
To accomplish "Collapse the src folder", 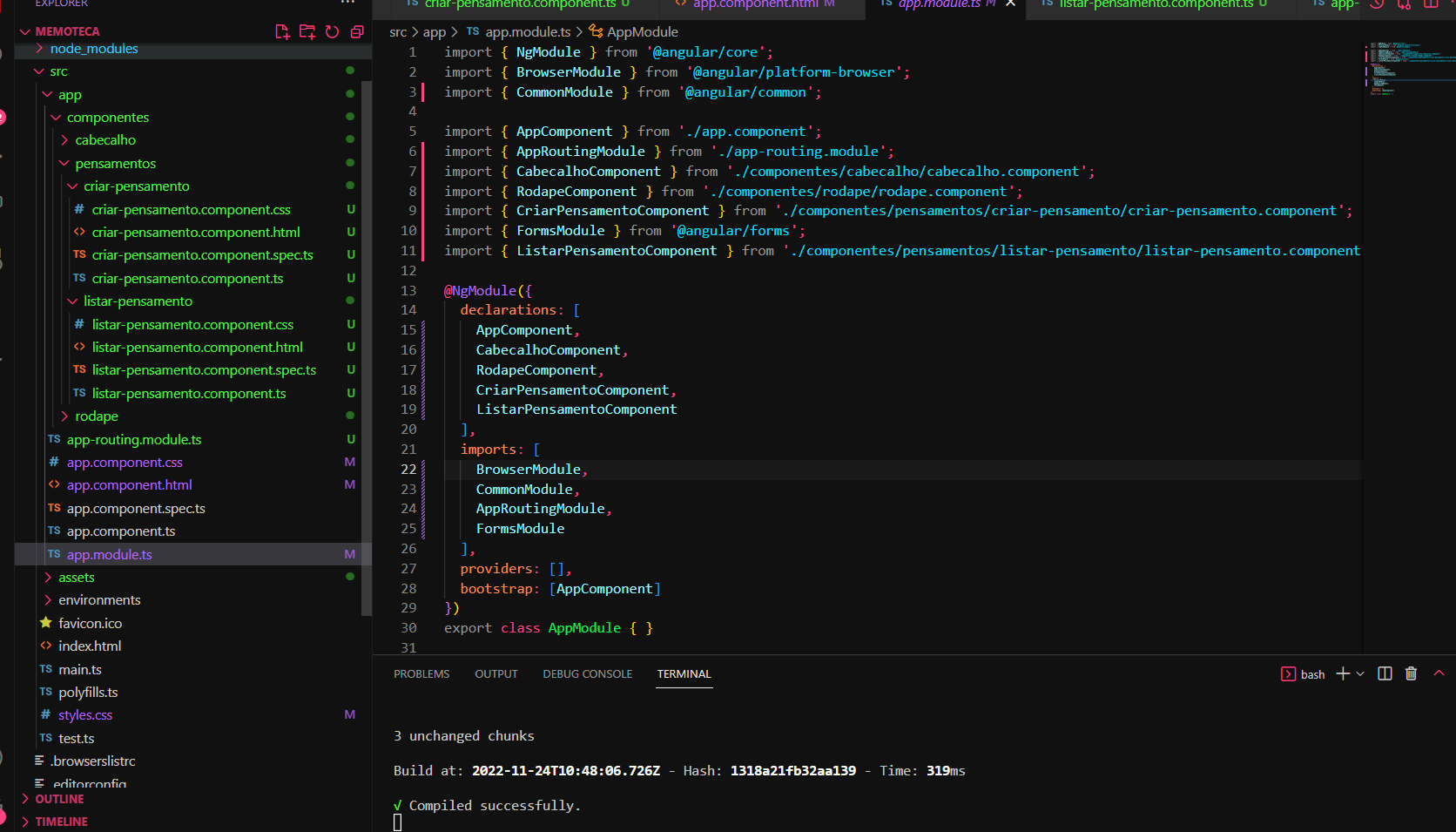I will (58, 71).
